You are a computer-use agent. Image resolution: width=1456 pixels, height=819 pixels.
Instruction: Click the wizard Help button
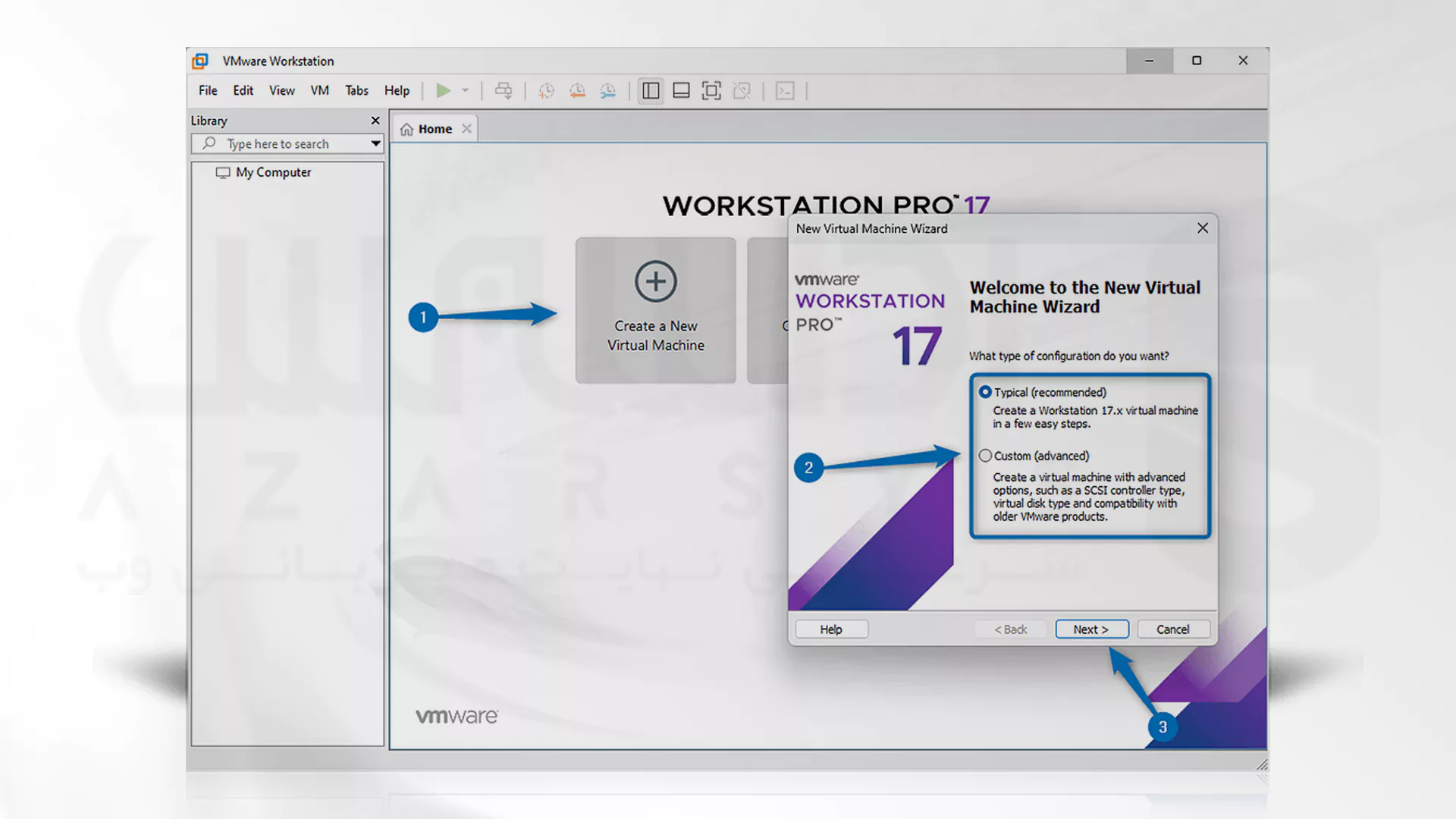tap(831, 629)
